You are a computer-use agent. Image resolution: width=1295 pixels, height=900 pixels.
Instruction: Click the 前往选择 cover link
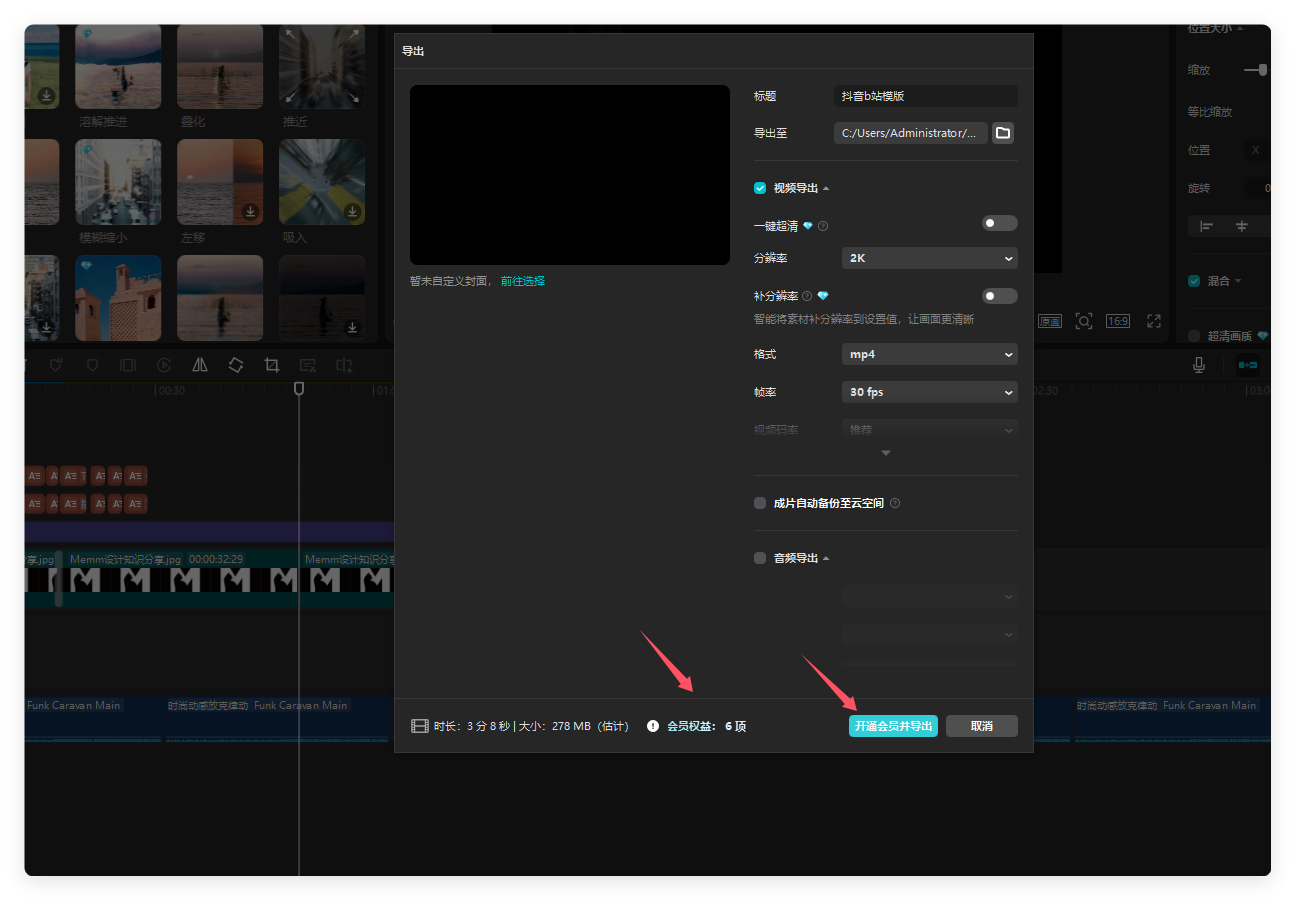coord(523,281)
